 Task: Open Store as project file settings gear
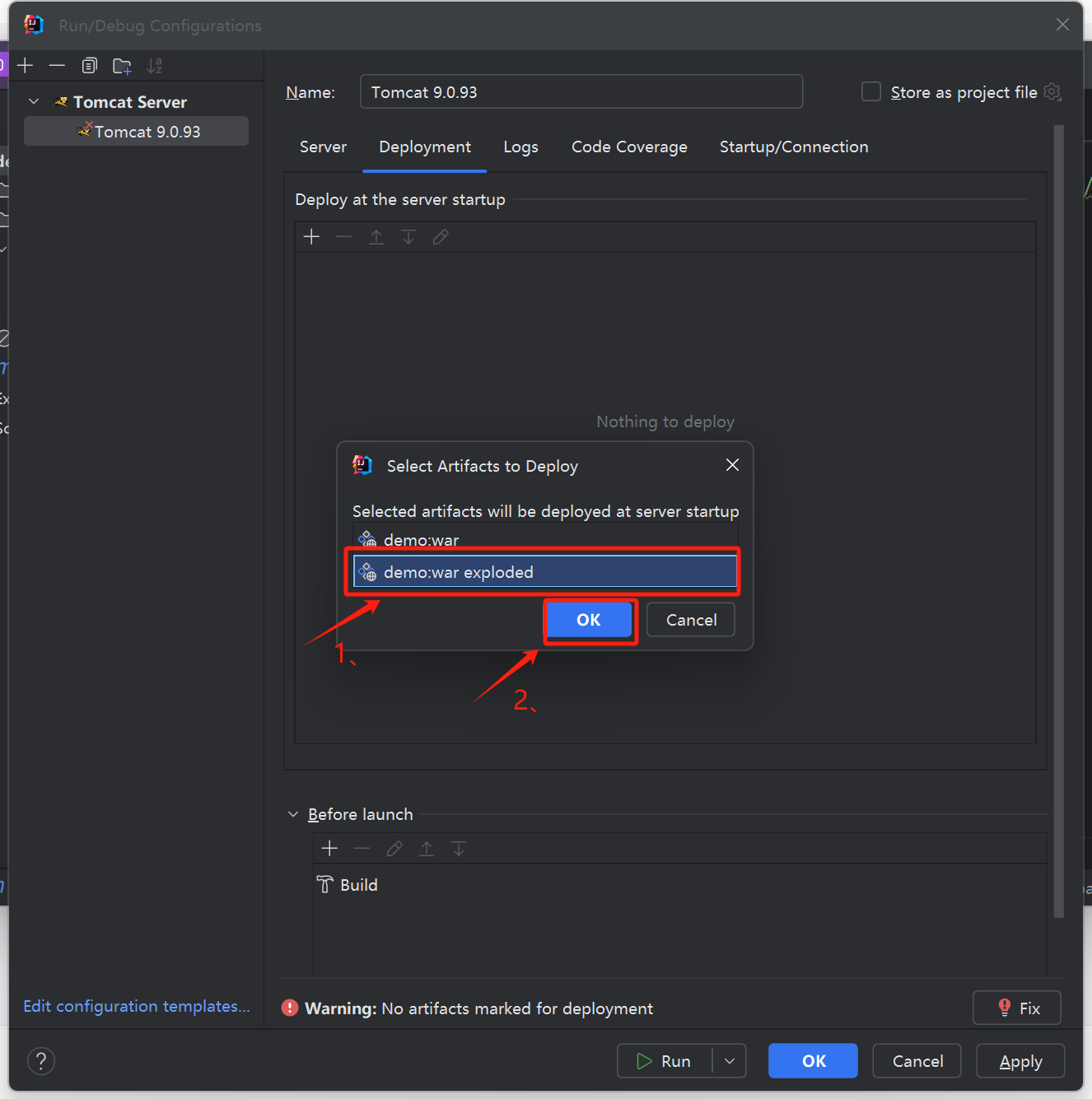[1052, 91]
